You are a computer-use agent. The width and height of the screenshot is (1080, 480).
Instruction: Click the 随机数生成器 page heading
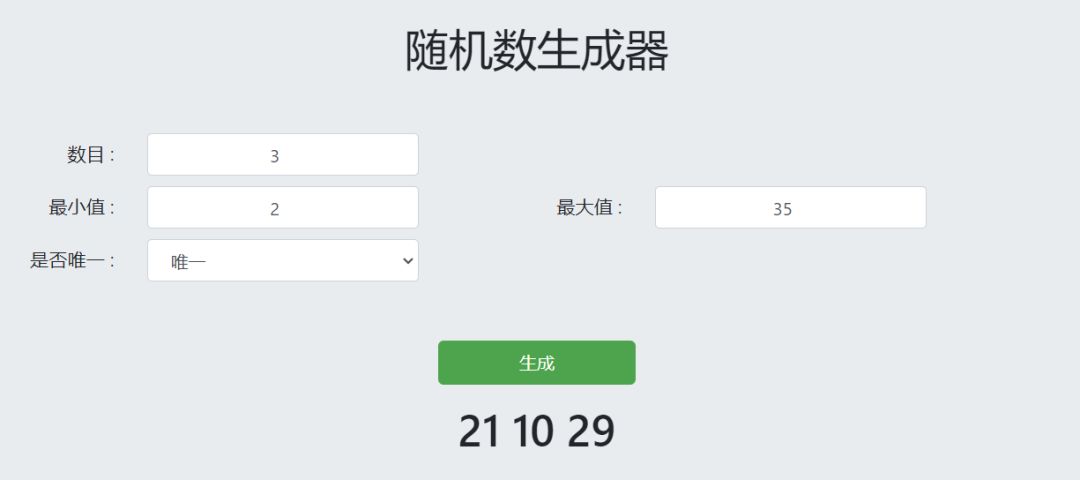(537, 52)
